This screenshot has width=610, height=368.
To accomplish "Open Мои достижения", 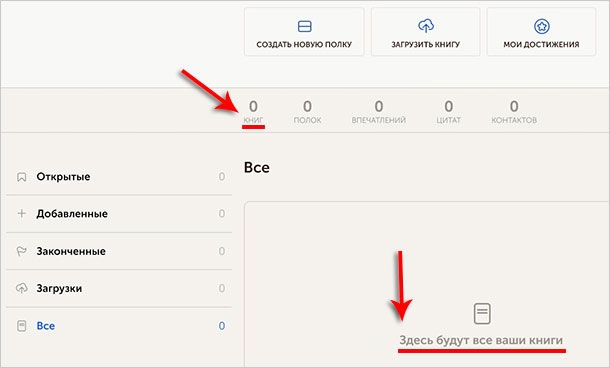I will [542, 32].
